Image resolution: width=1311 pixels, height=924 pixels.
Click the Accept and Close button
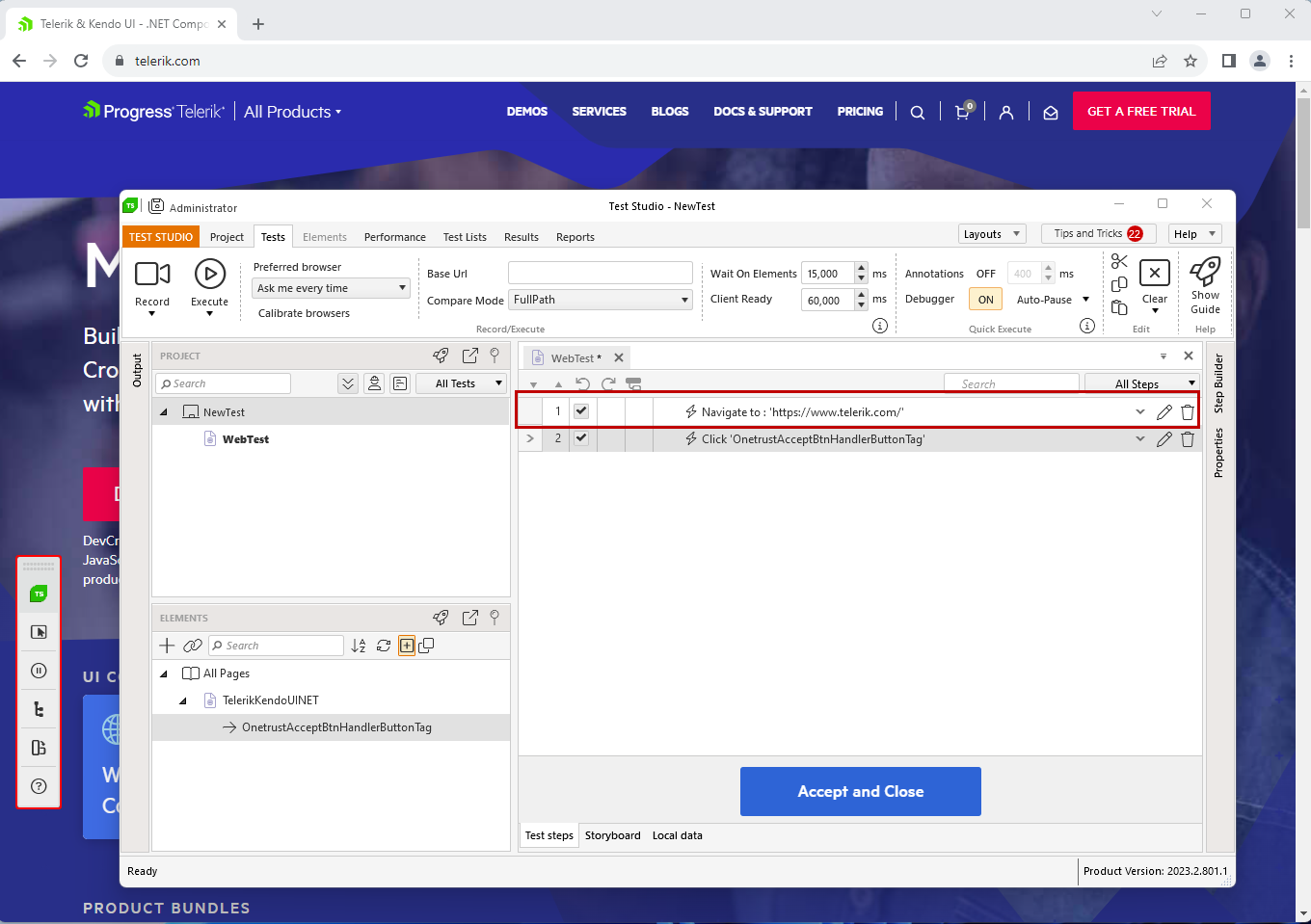point(861,791)
